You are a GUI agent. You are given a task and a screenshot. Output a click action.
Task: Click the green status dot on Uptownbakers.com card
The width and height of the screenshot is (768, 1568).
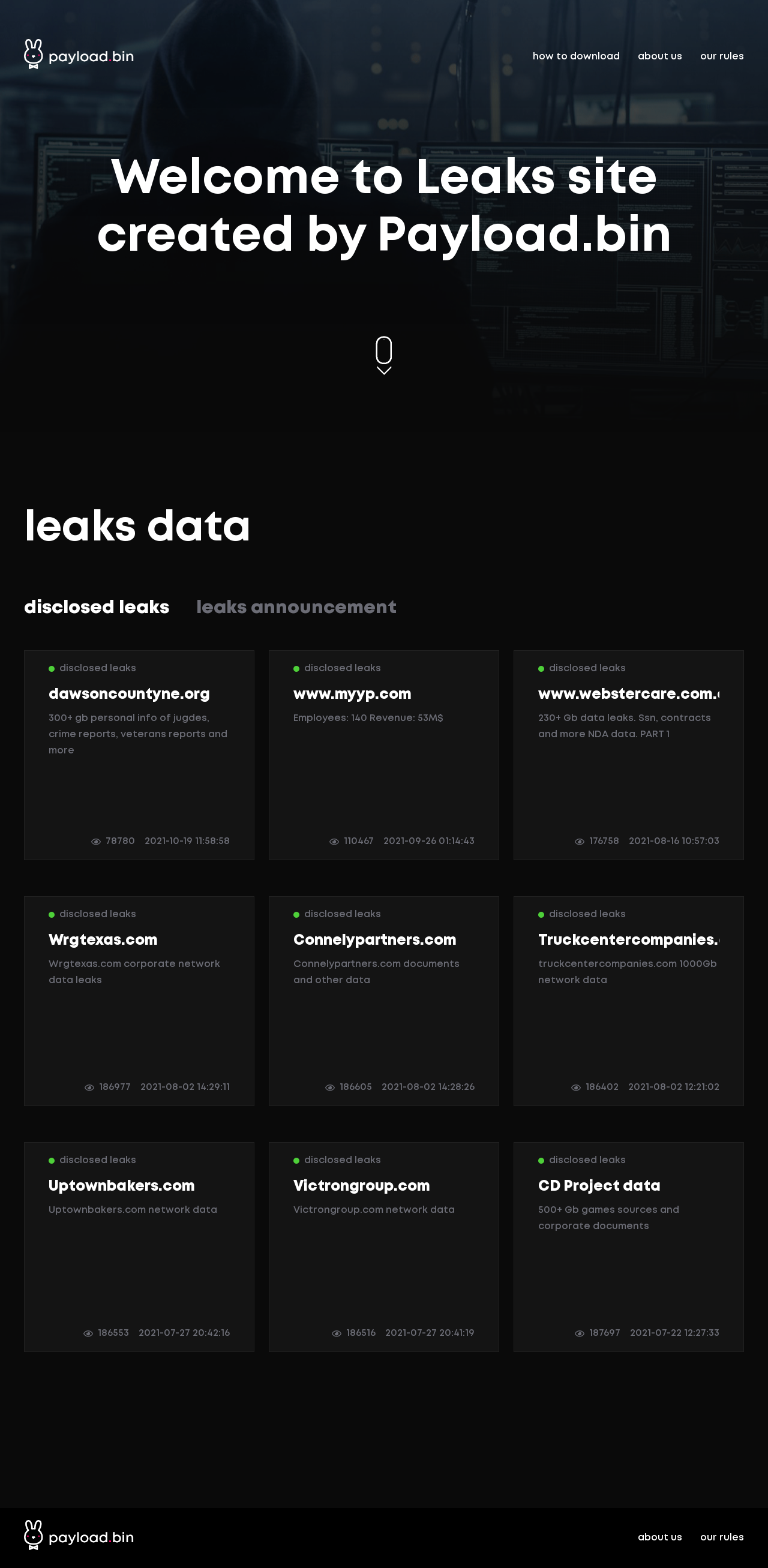point(52,1160)
